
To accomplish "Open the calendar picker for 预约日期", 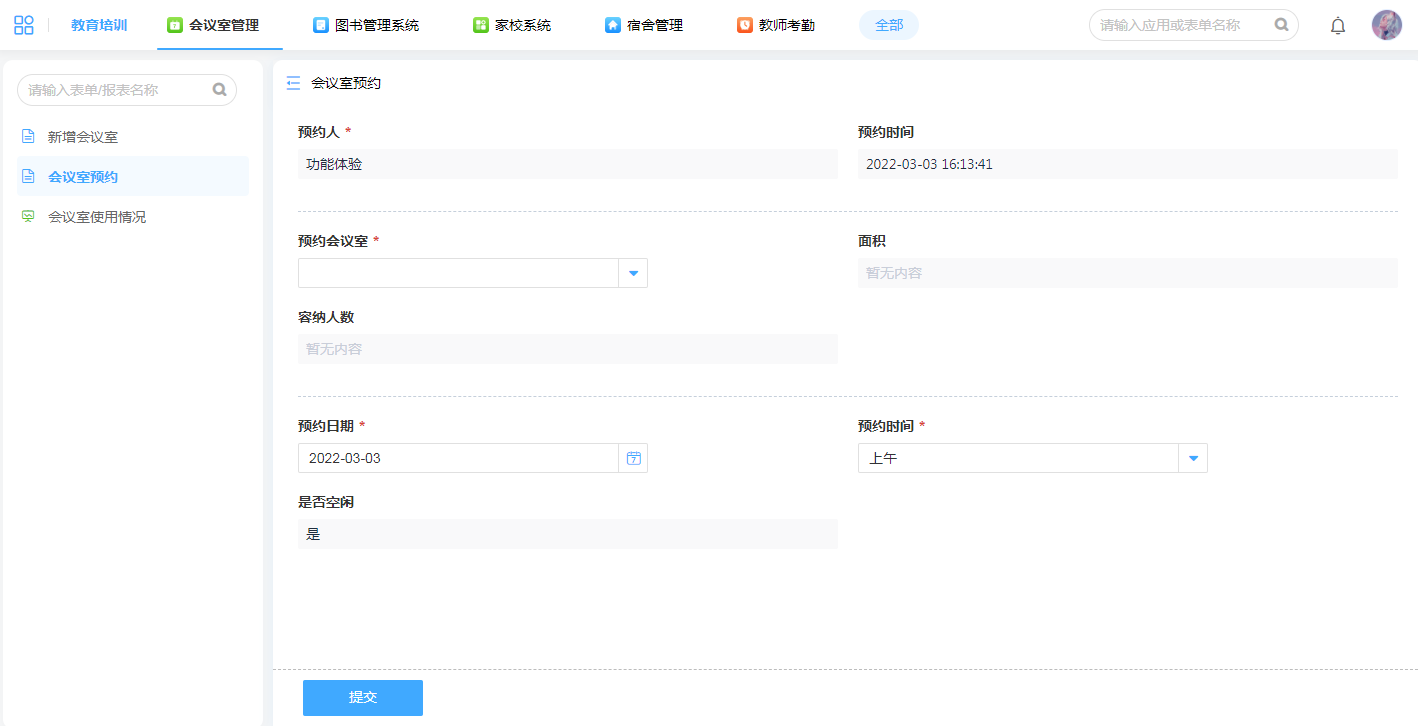I will click(x=633, y=458).
